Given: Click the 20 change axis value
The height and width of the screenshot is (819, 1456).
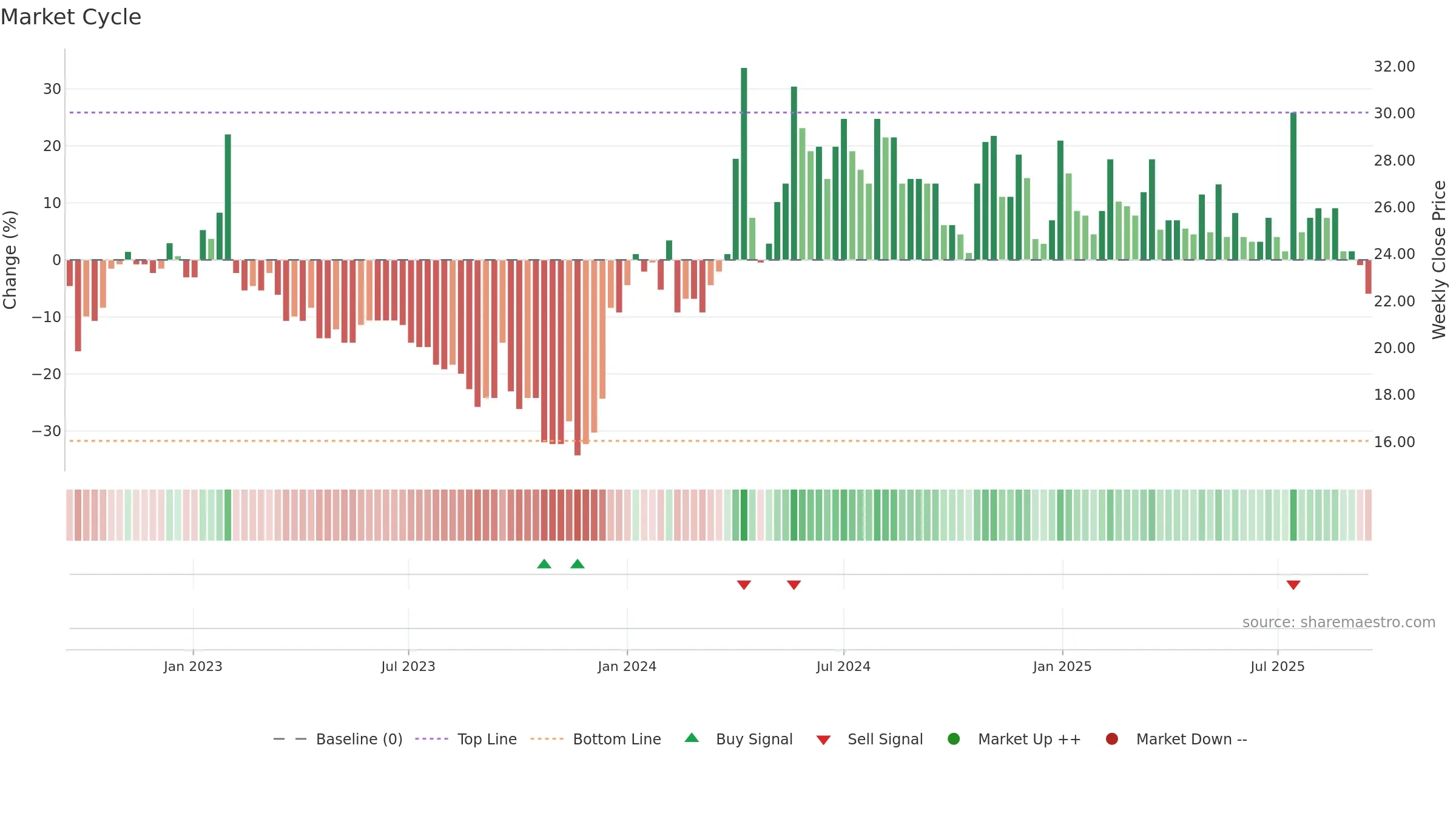Looking at the screenshot, I should 52,146.
